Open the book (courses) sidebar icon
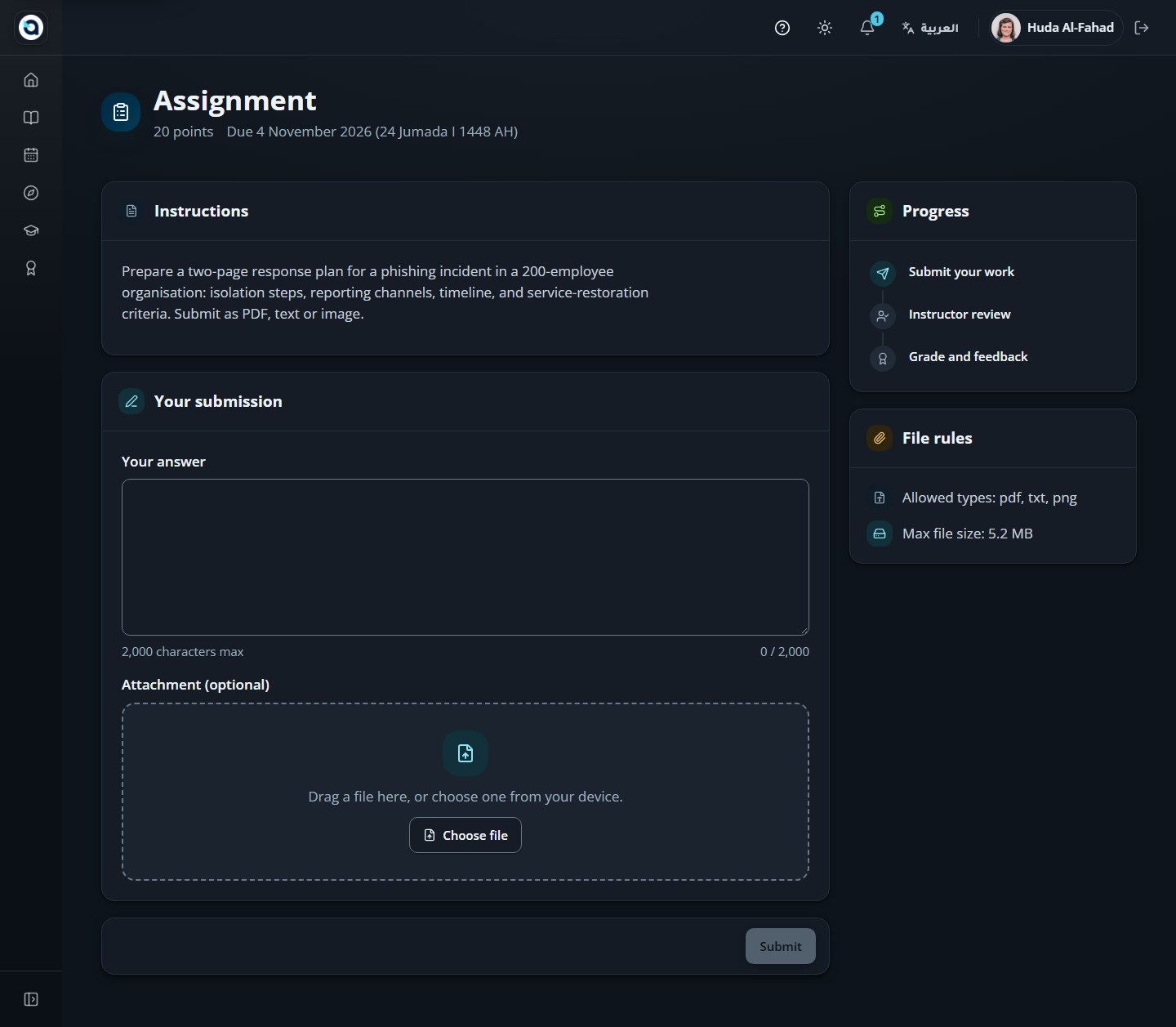The width and height of the screenshot is (1176, 1027). click(x=31, y=118)
